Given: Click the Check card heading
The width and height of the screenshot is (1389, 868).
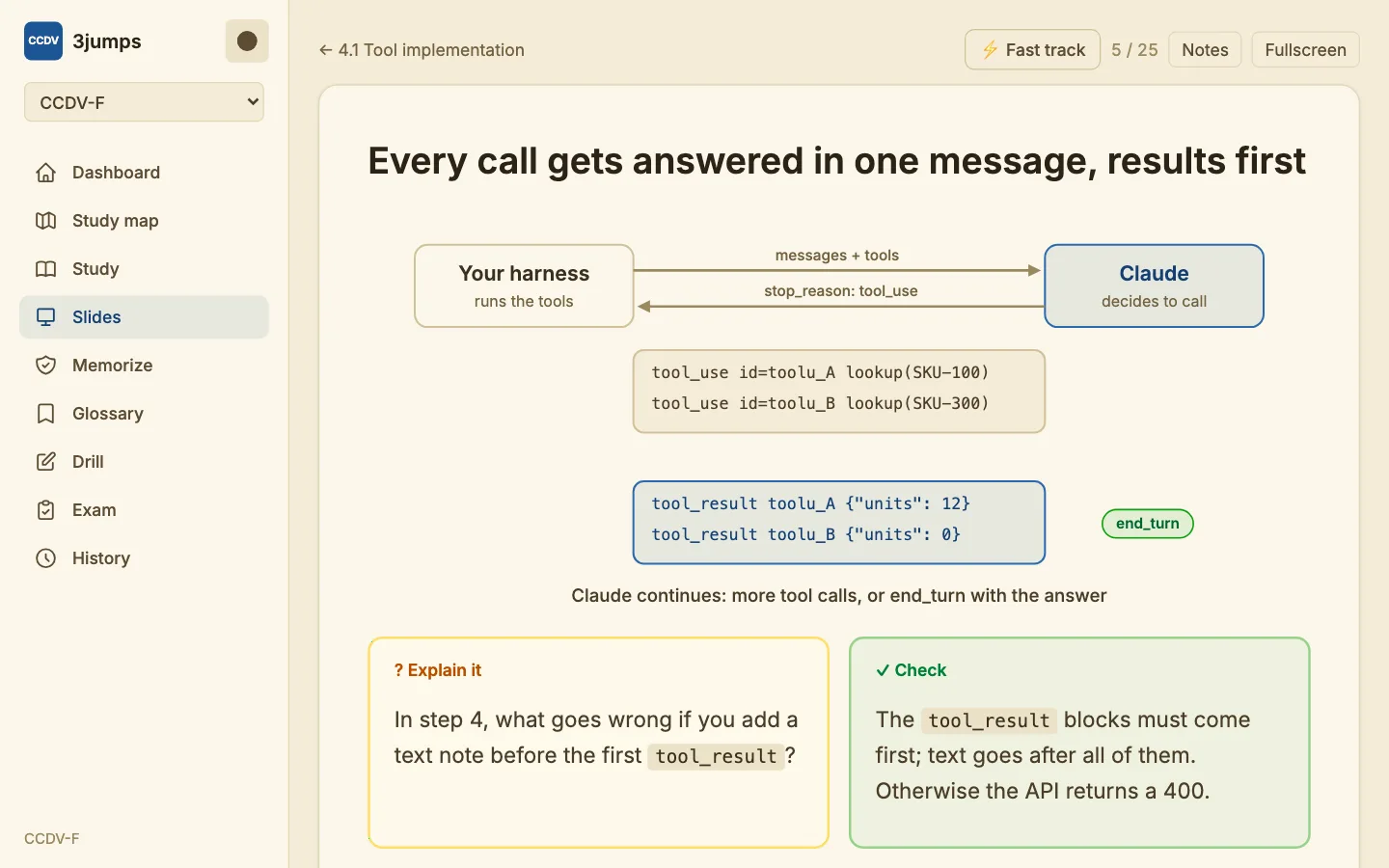Looking at the screenshot, I should coord(912,670).
